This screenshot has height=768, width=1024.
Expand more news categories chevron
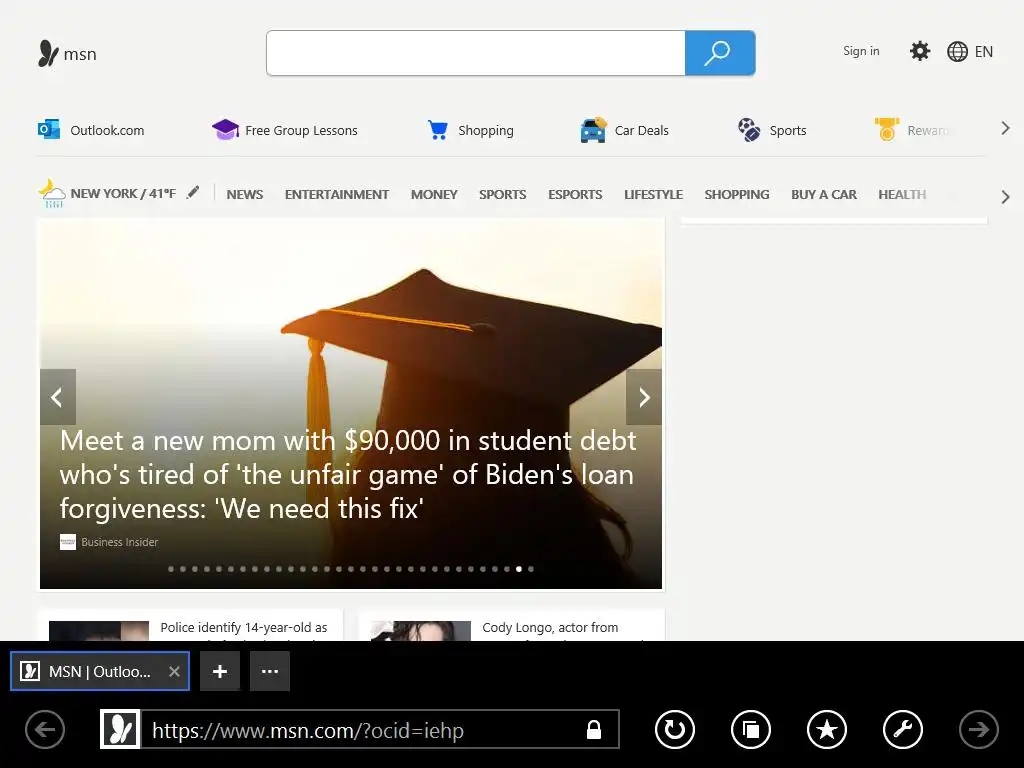point(1006,197)
